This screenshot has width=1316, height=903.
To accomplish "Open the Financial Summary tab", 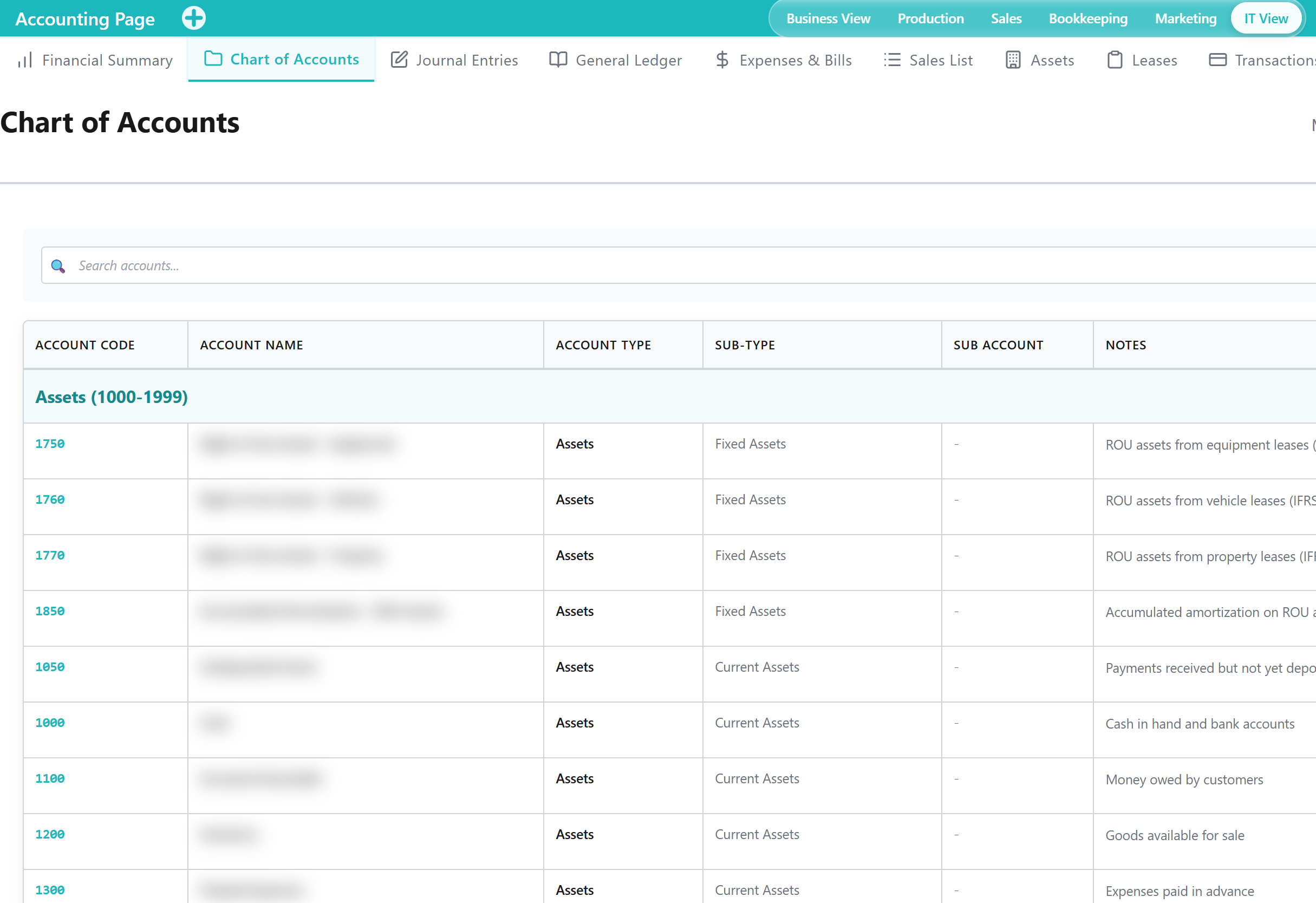I will point(95,60).
